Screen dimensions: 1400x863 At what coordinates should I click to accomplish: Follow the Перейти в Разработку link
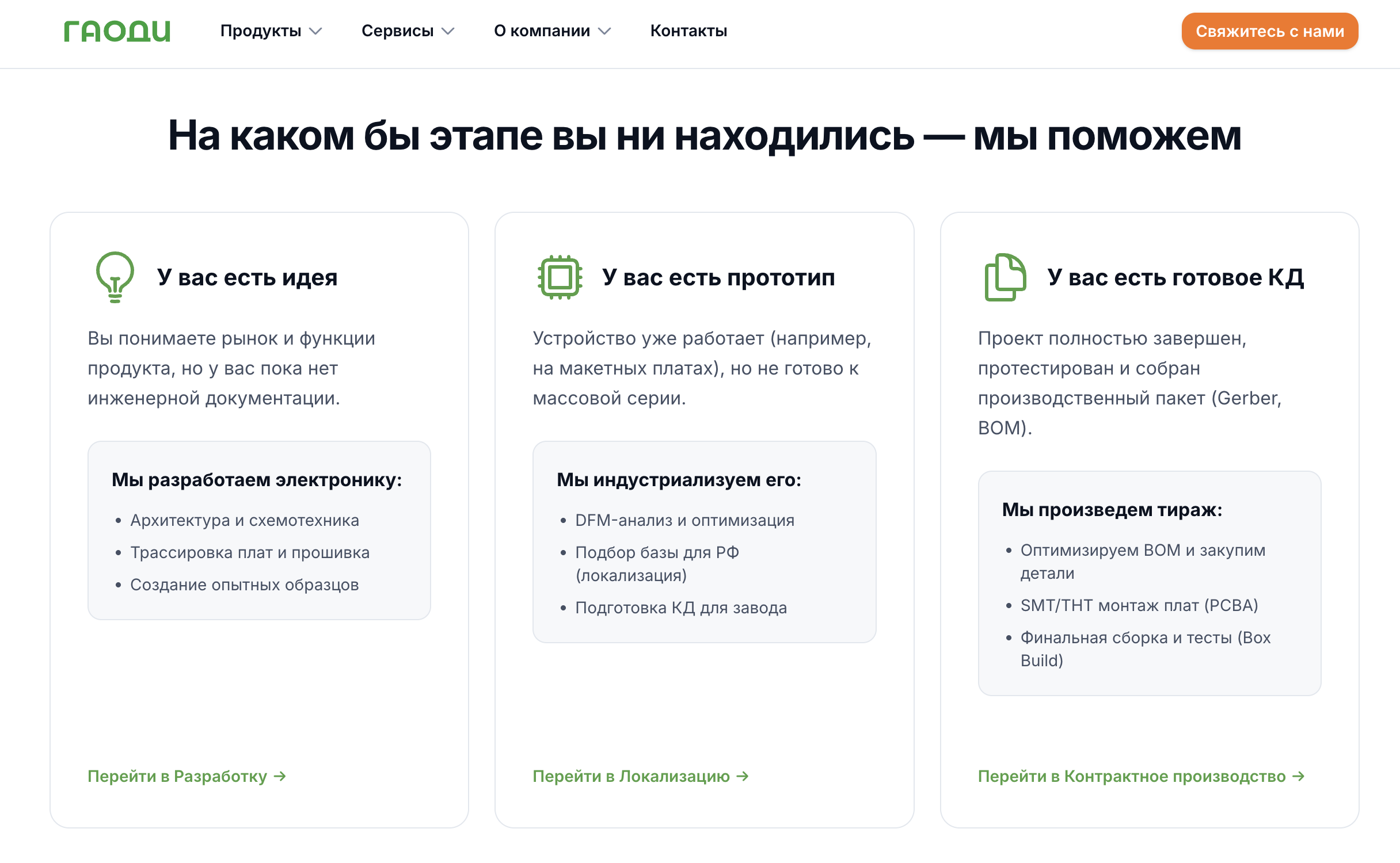point(177,776)
